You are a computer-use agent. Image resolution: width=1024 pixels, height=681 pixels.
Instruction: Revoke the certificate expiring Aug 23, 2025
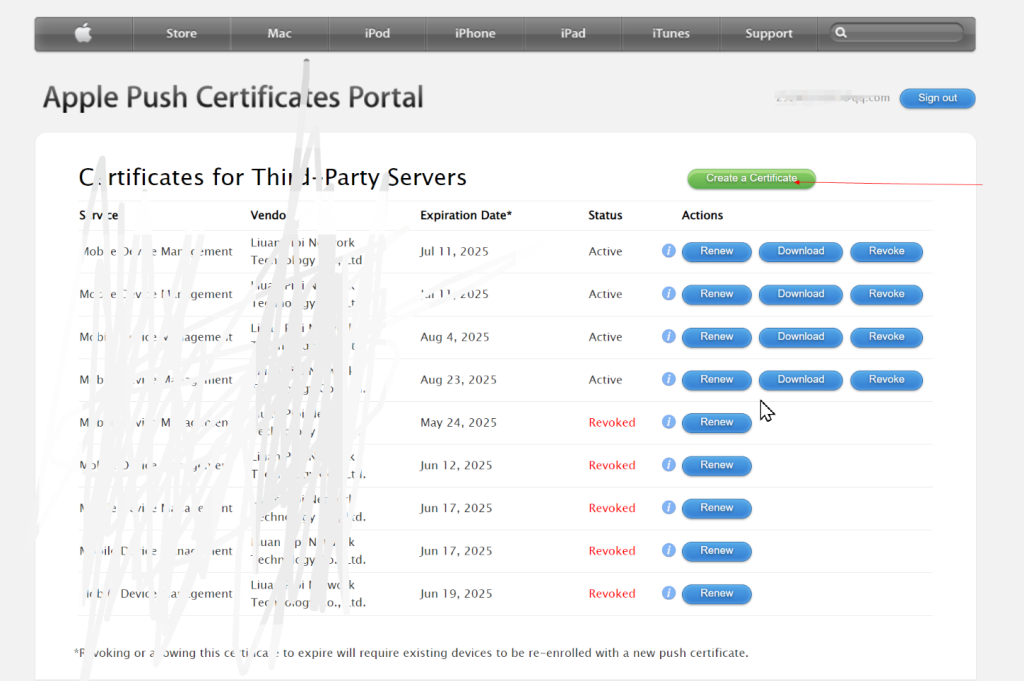click(886, 380)
